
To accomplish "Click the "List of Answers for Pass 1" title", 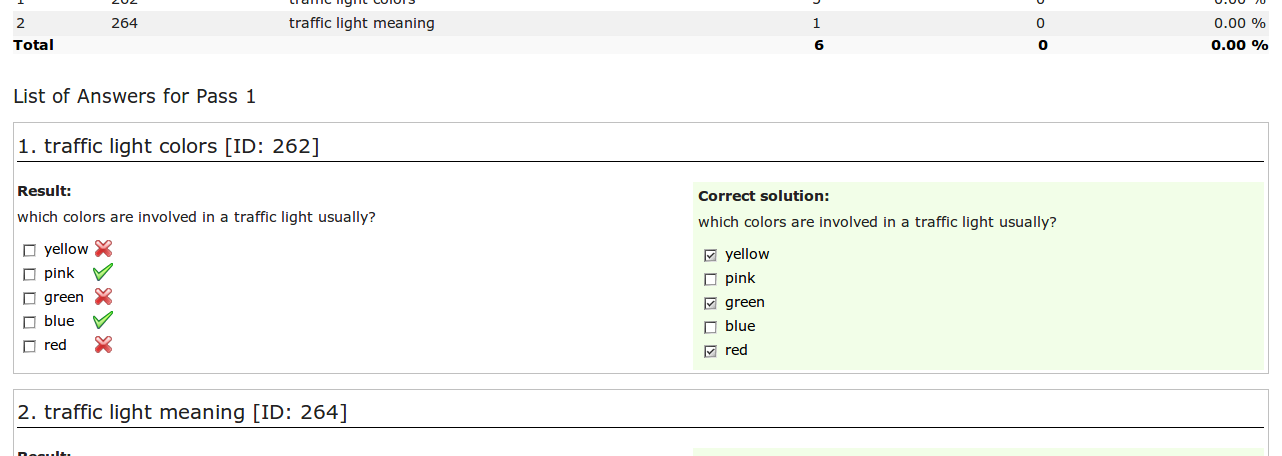I will [135, 96].
